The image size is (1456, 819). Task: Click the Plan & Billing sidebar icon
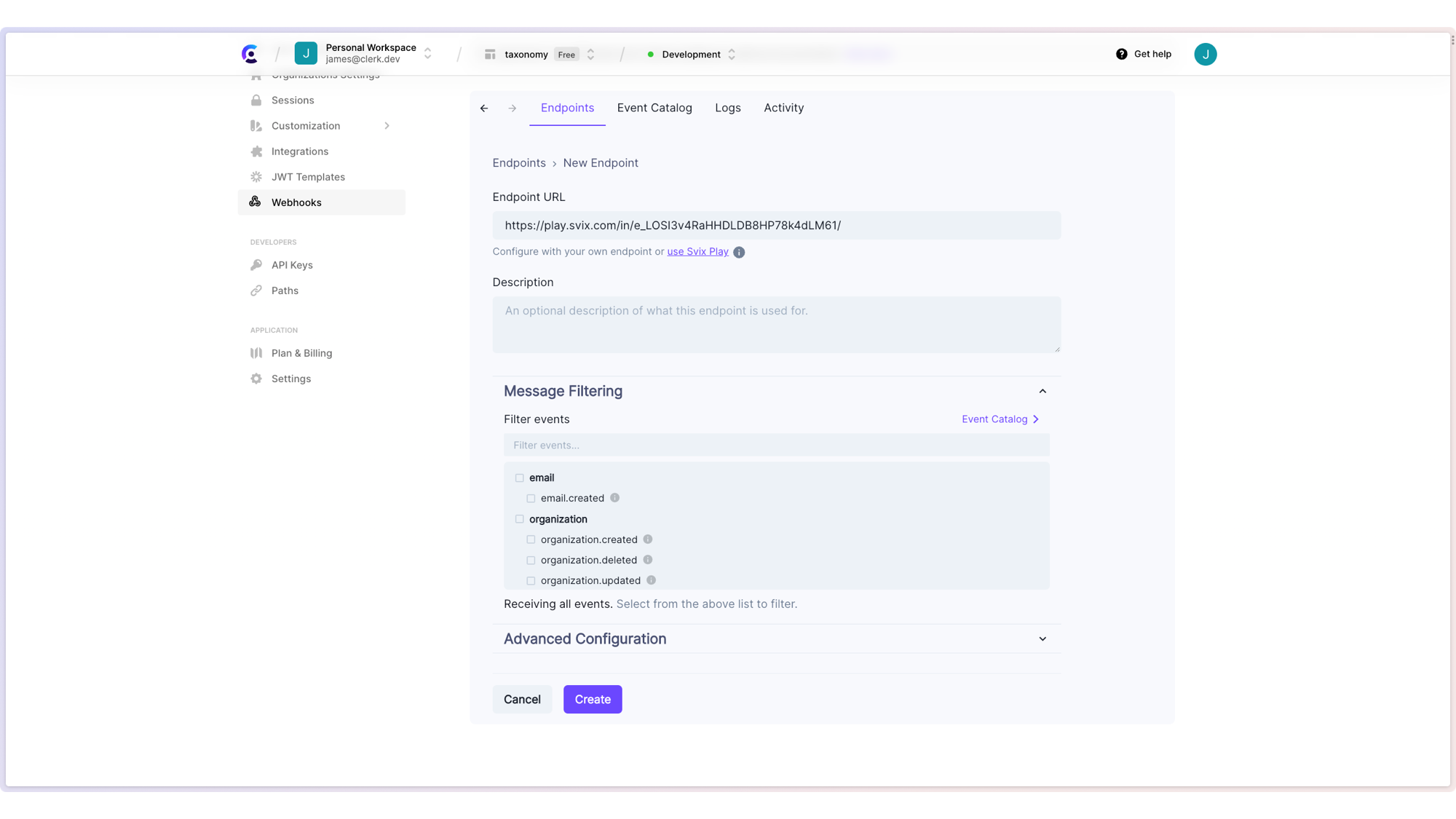(256, 352)
